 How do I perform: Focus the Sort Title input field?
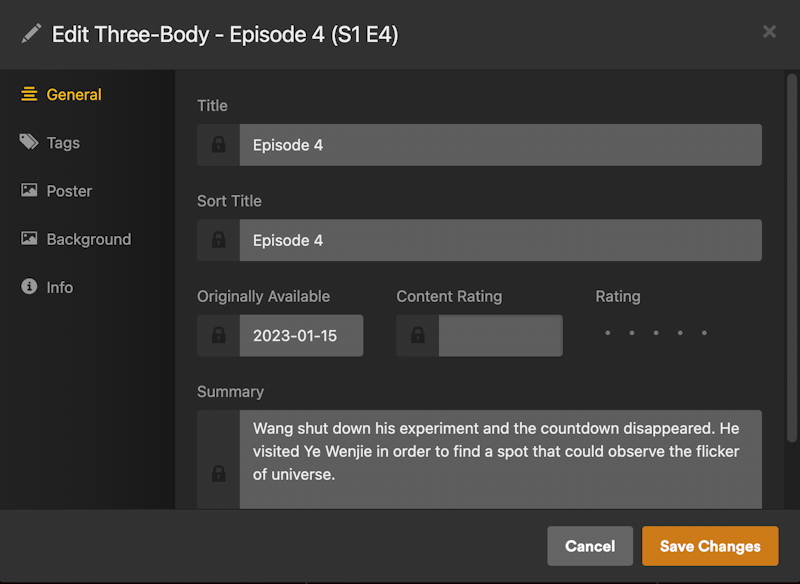pyautogui.click(x=501, y=240)
